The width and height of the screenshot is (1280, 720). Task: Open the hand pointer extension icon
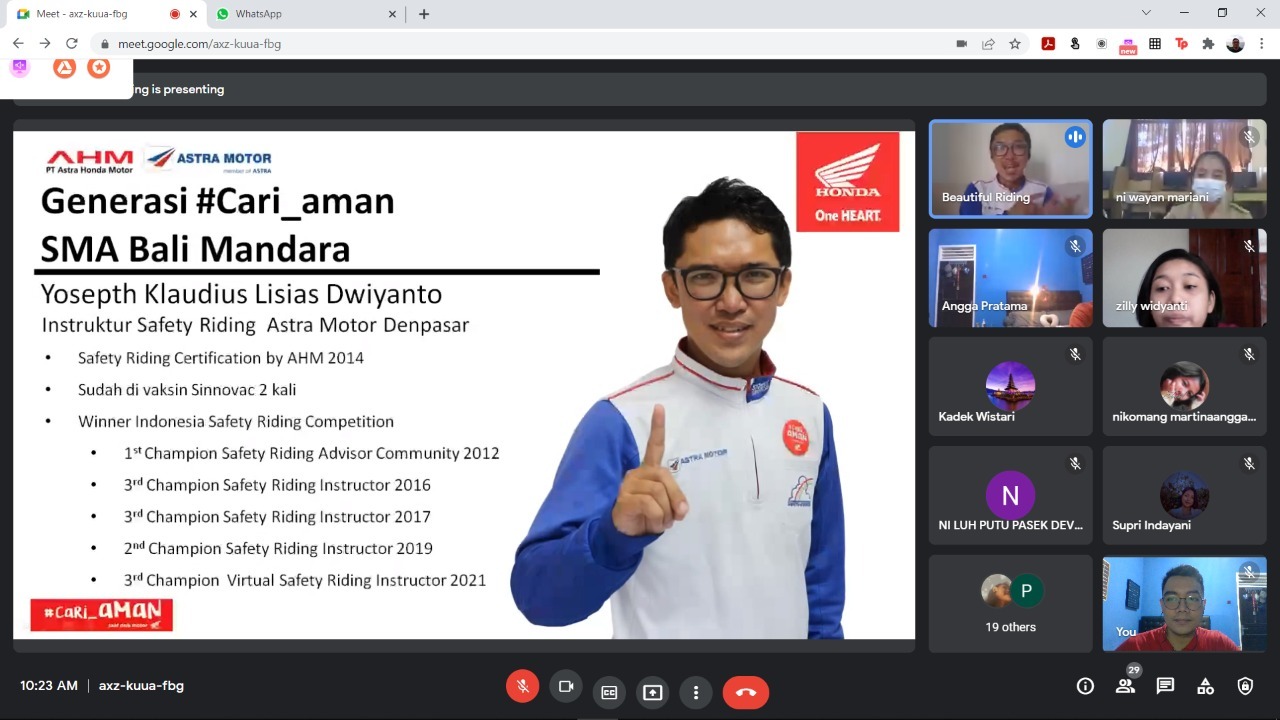pyautogui.click(x=1075, y=44)
